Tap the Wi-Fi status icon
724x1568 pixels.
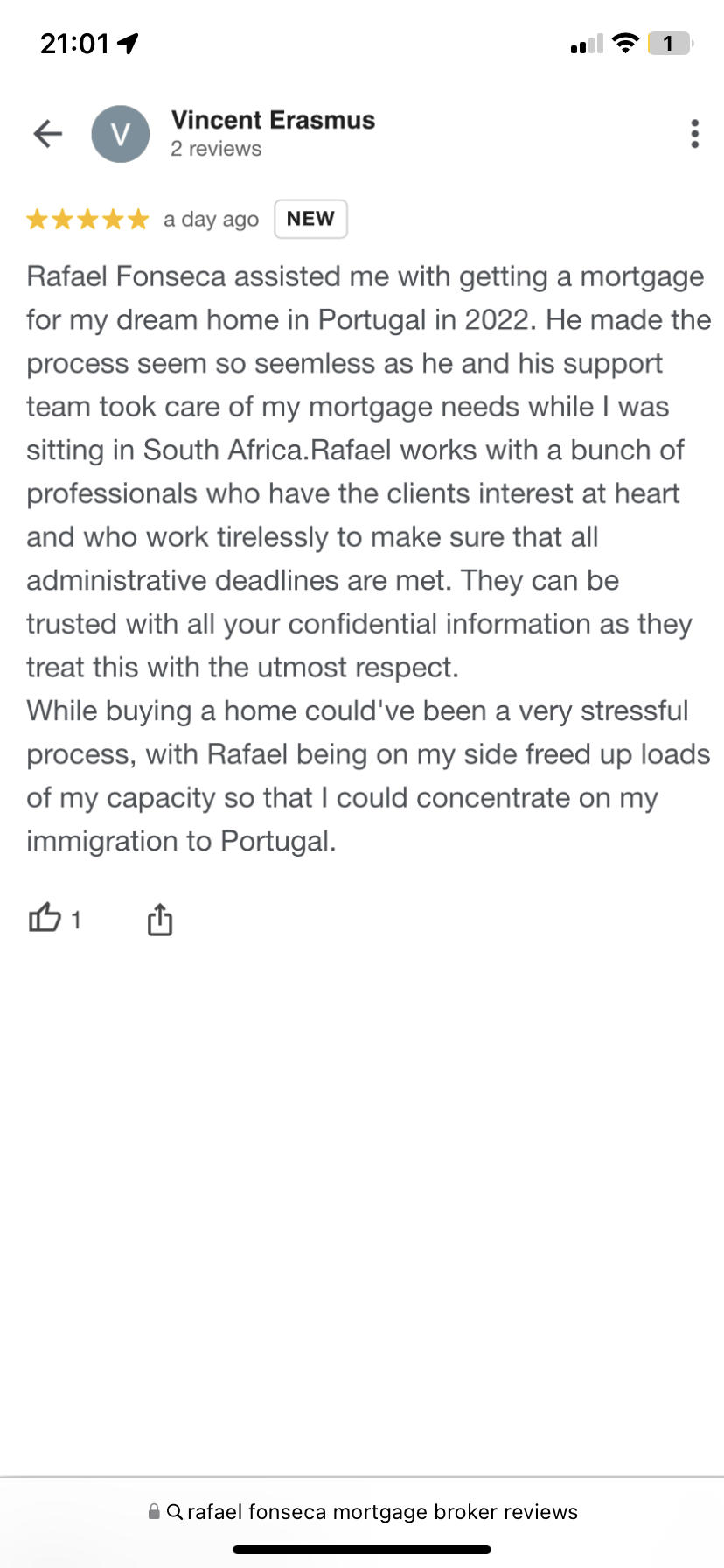tap(625, 43)
